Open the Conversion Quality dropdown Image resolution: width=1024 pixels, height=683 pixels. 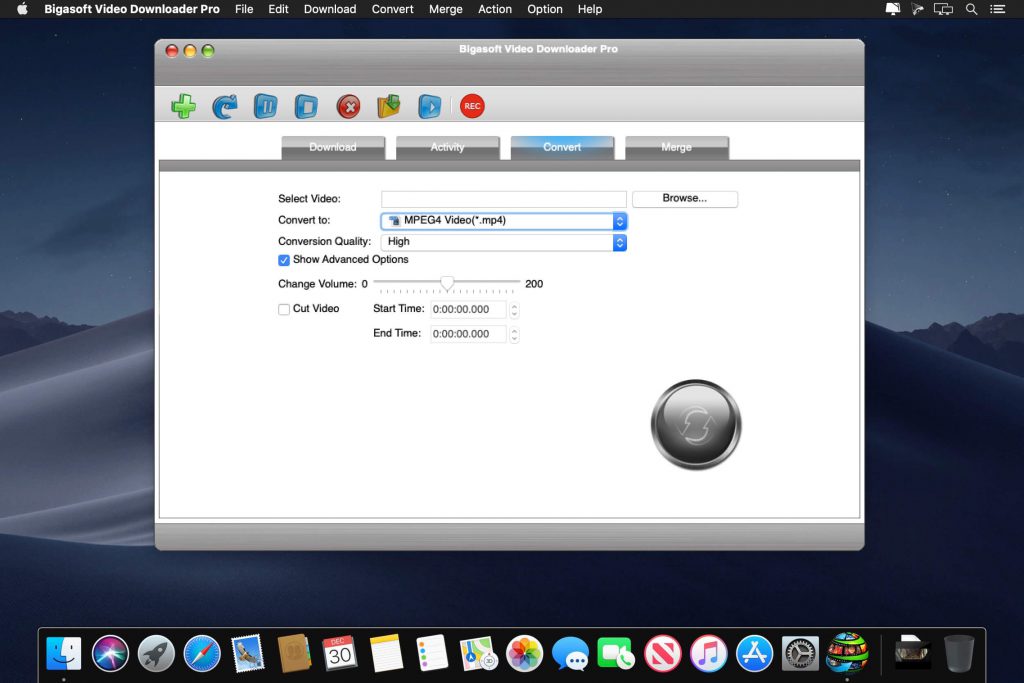[619, 242]
